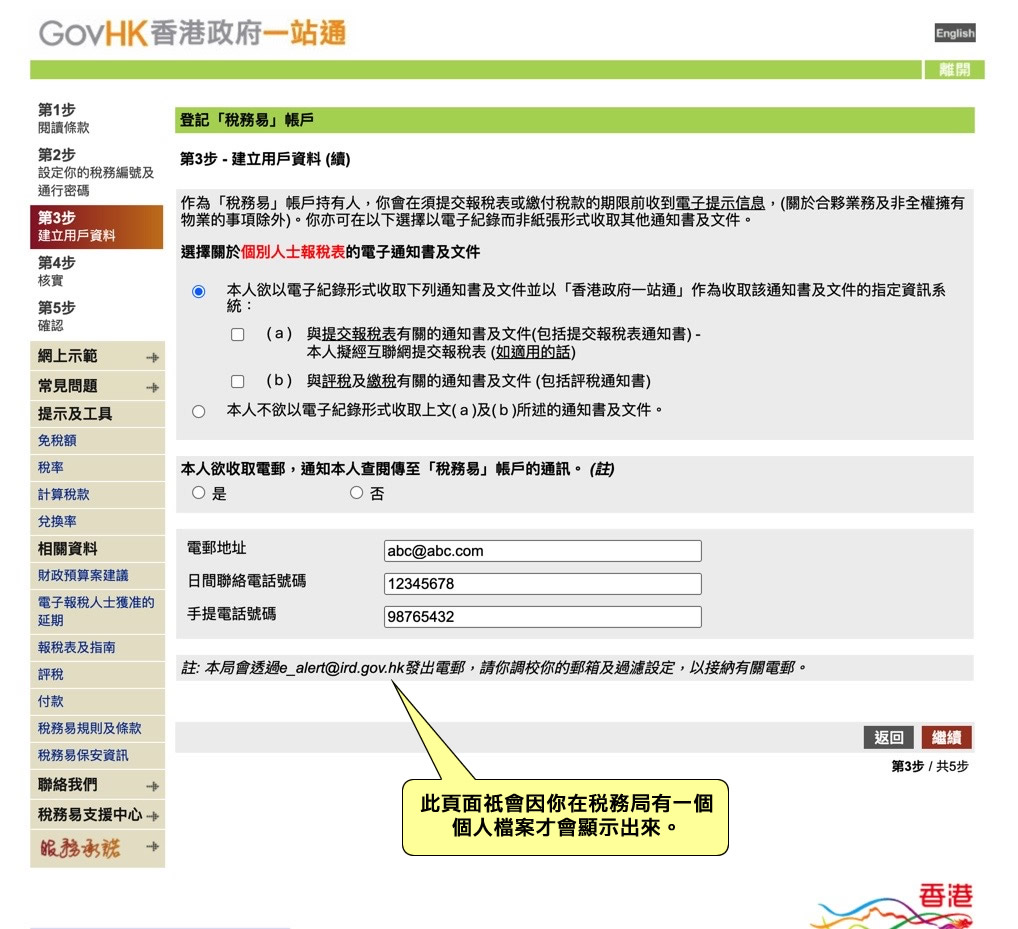The image size is (1018, 929).
Task: Open the 付款 sidebar link
Action: [x=51, y=701]
